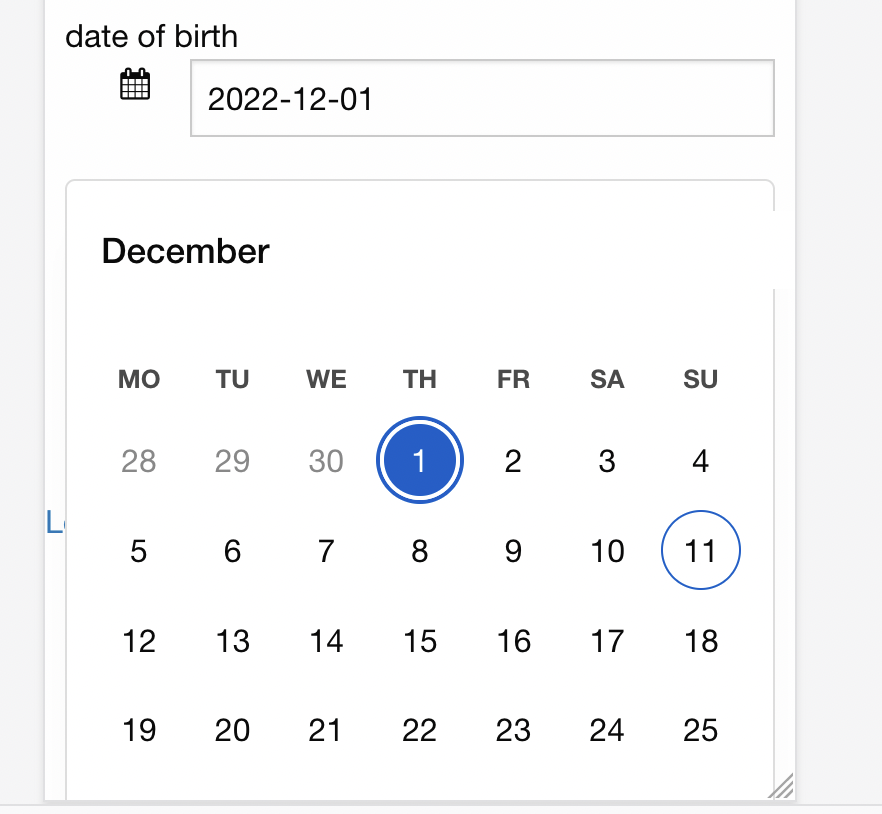Select December 25 in the calendar
This screenshot has height=814, width=882.
point(700,730)
